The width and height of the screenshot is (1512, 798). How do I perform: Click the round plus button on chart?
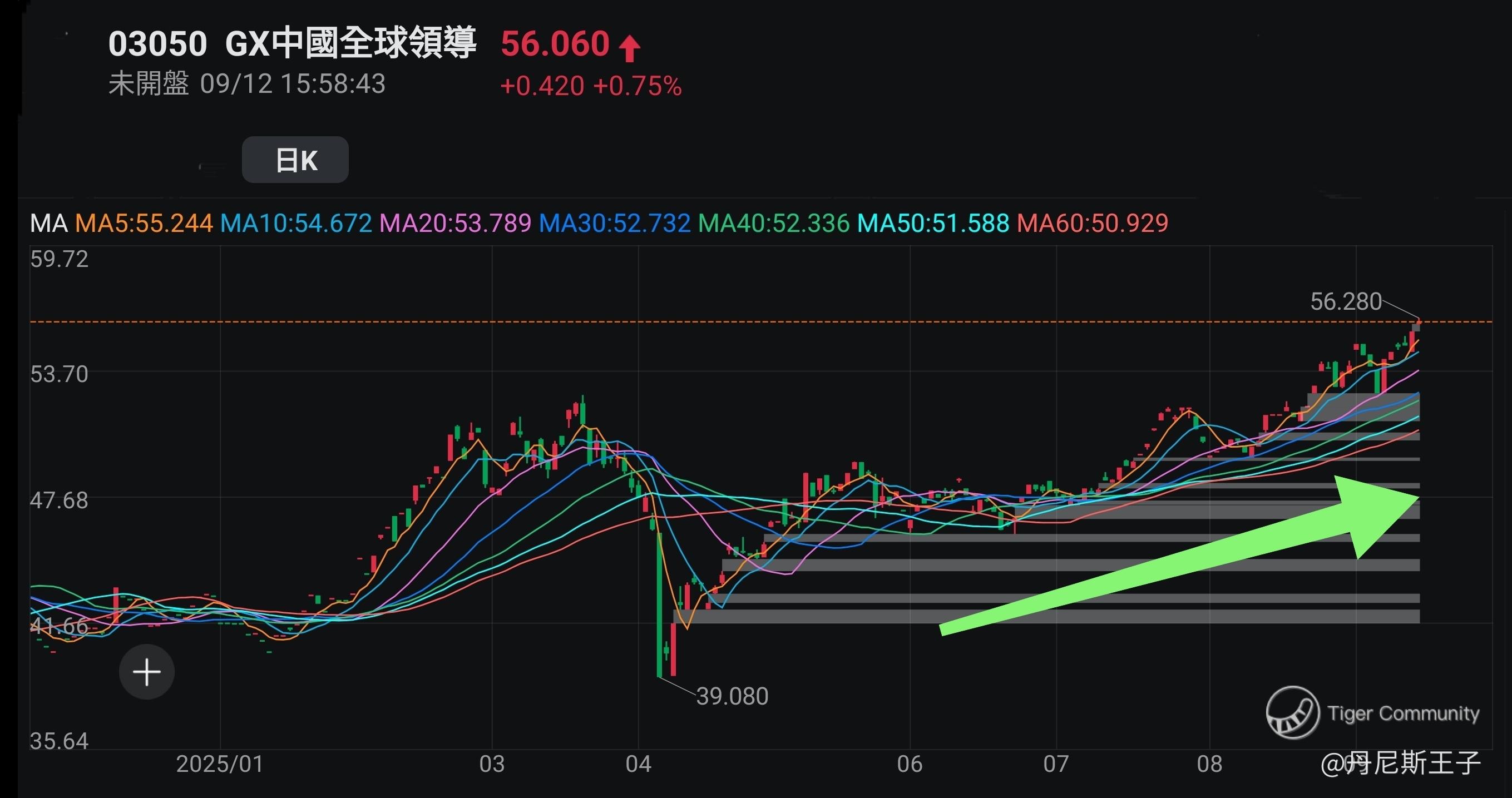147,672
